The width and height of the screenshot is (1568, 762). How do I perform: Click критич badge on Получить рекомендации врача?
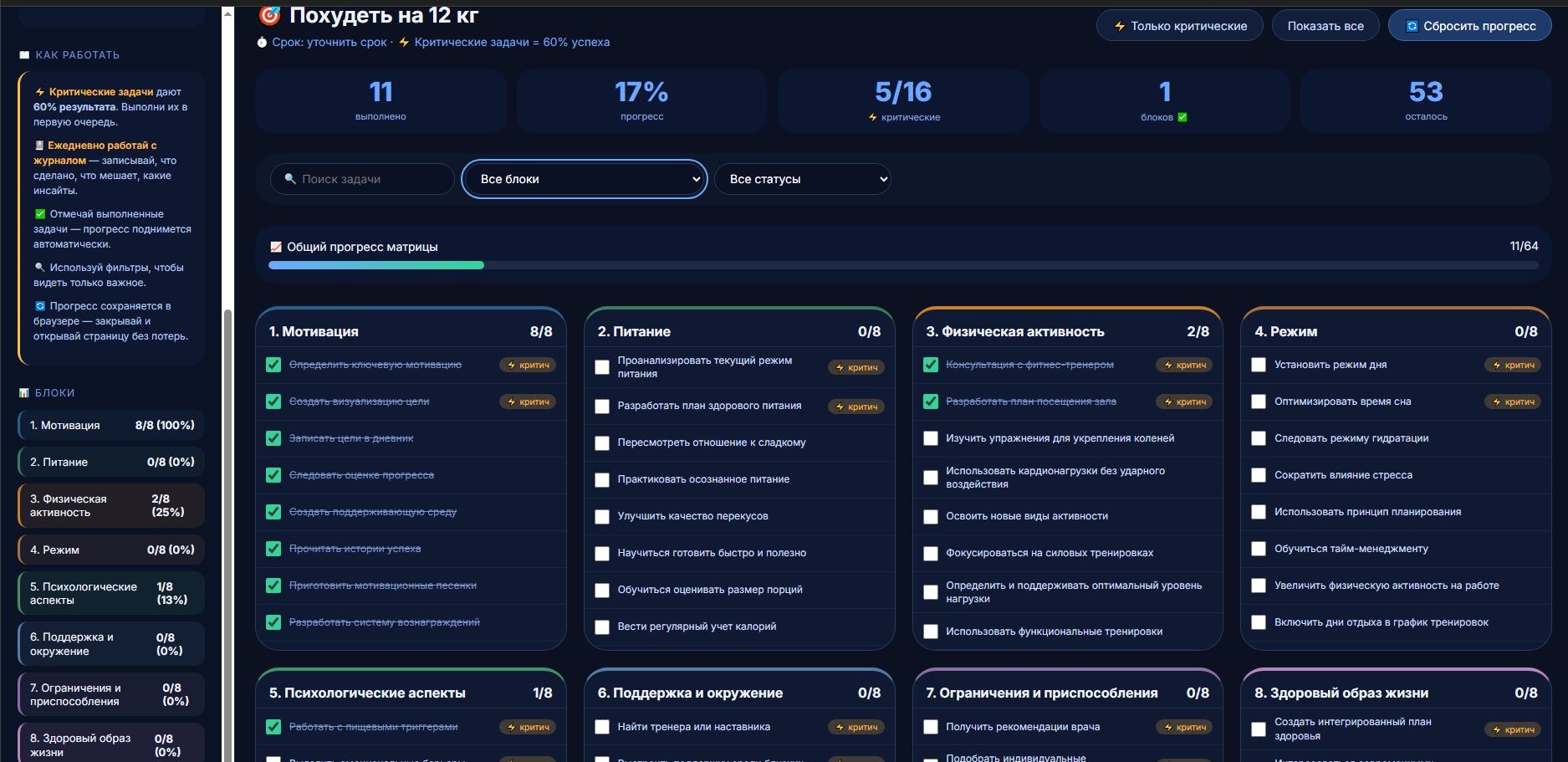coord(1185,727)
